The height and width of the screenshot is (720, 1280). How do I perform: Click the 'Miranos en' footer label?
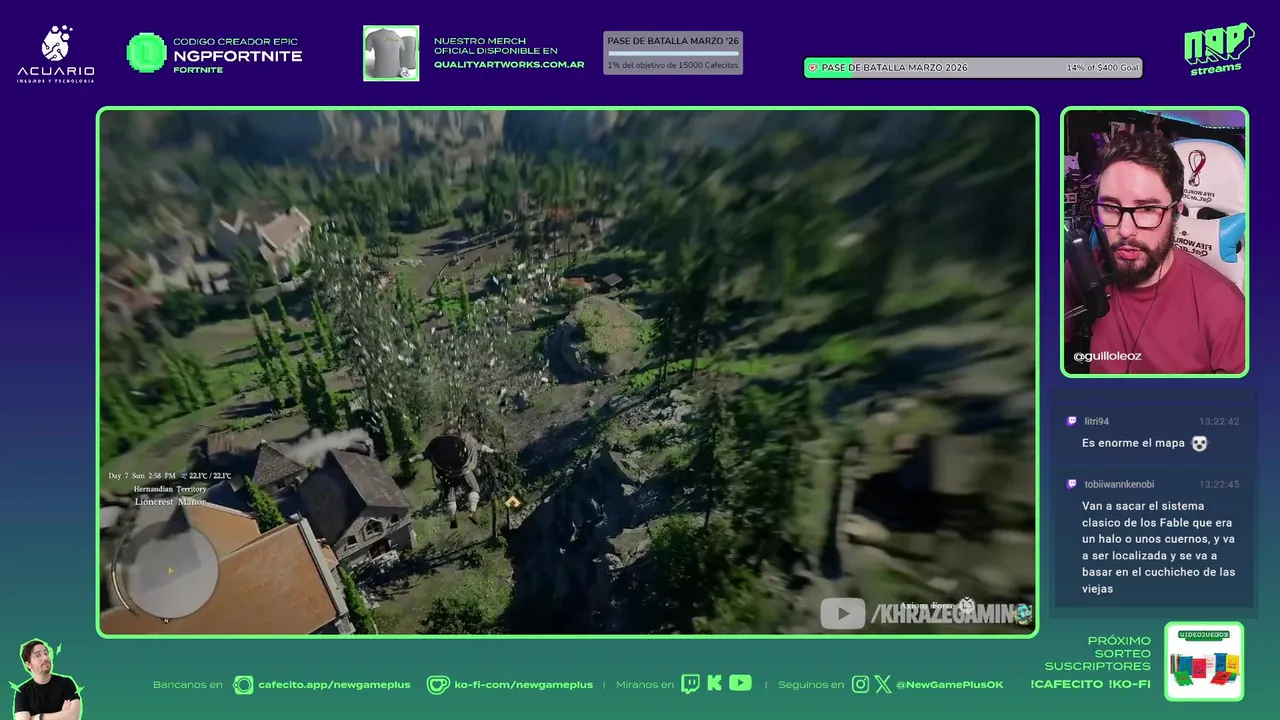click(x=645, y=685)
